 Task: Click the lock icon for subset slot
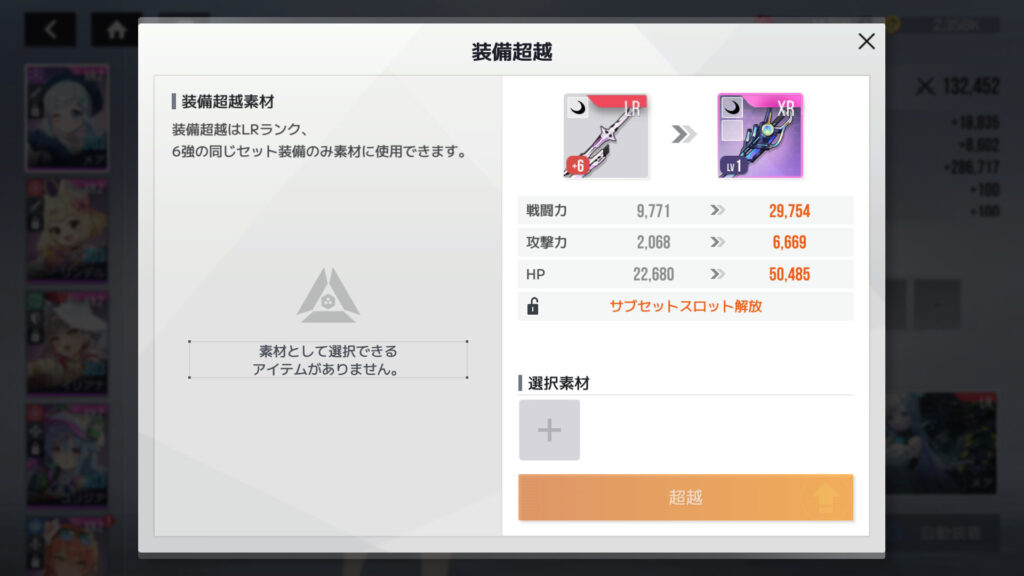coord(533,306)
